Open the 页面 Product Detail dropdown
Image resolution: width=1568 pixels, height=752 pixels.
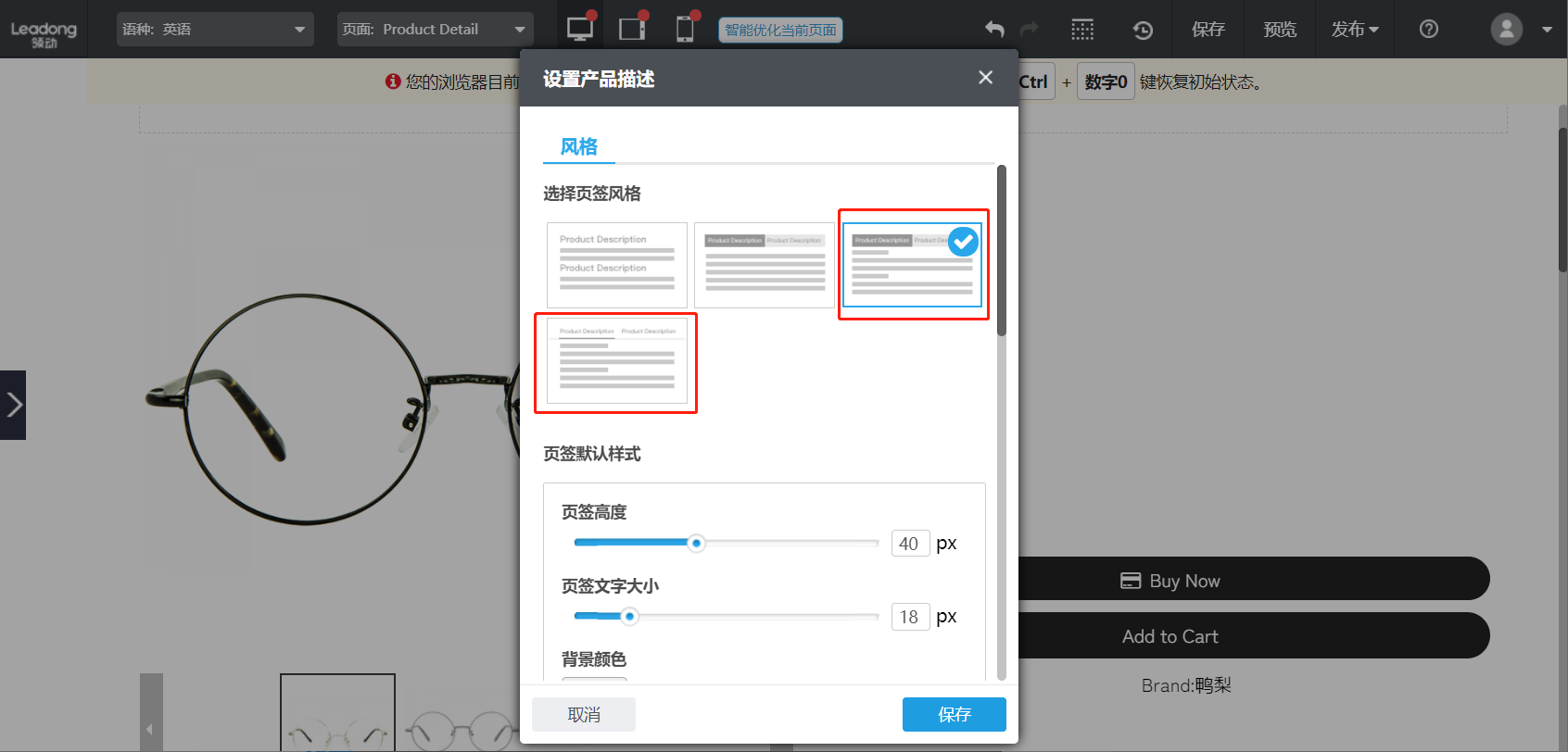click(x=435, y=30)
